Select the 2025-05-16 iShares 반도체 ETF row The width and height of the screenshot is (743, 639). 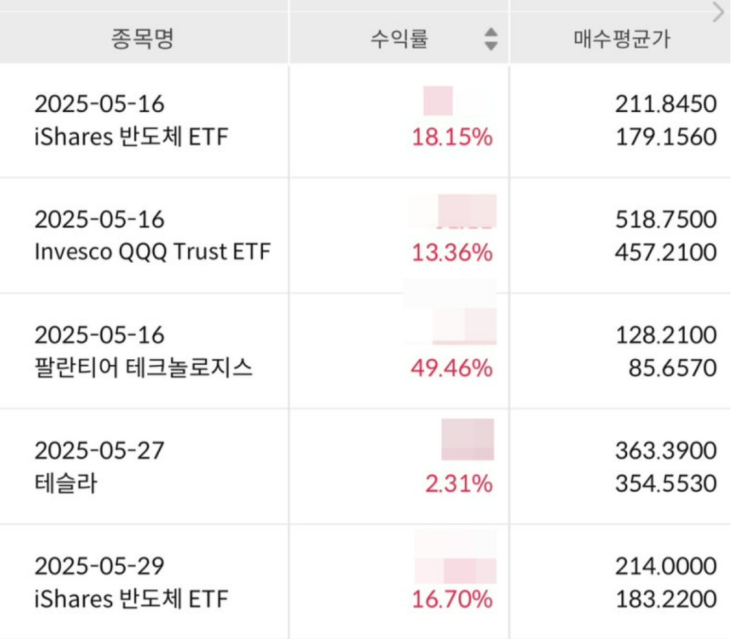click(x=365, y=120)
